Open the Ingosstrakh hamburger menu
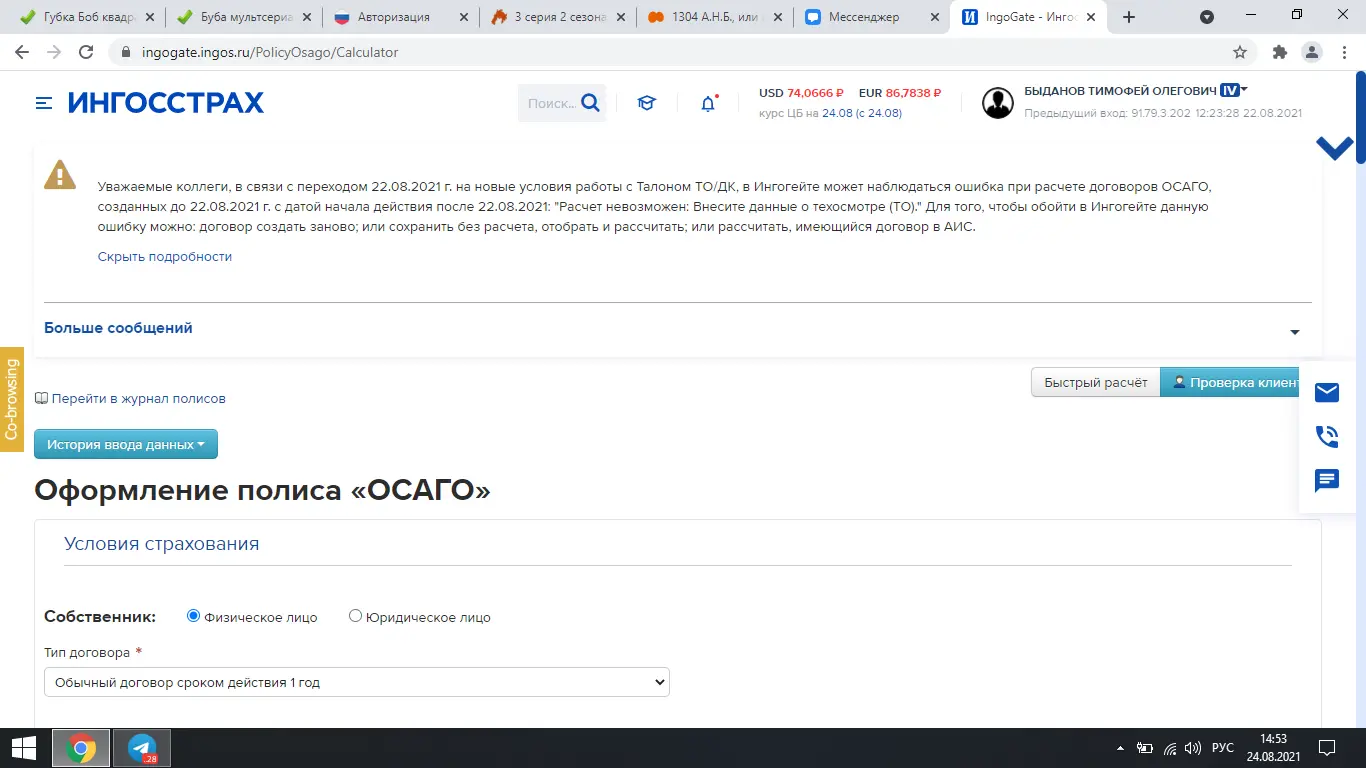This screenshot has height=768, width=1366. (x=44, y=103)
